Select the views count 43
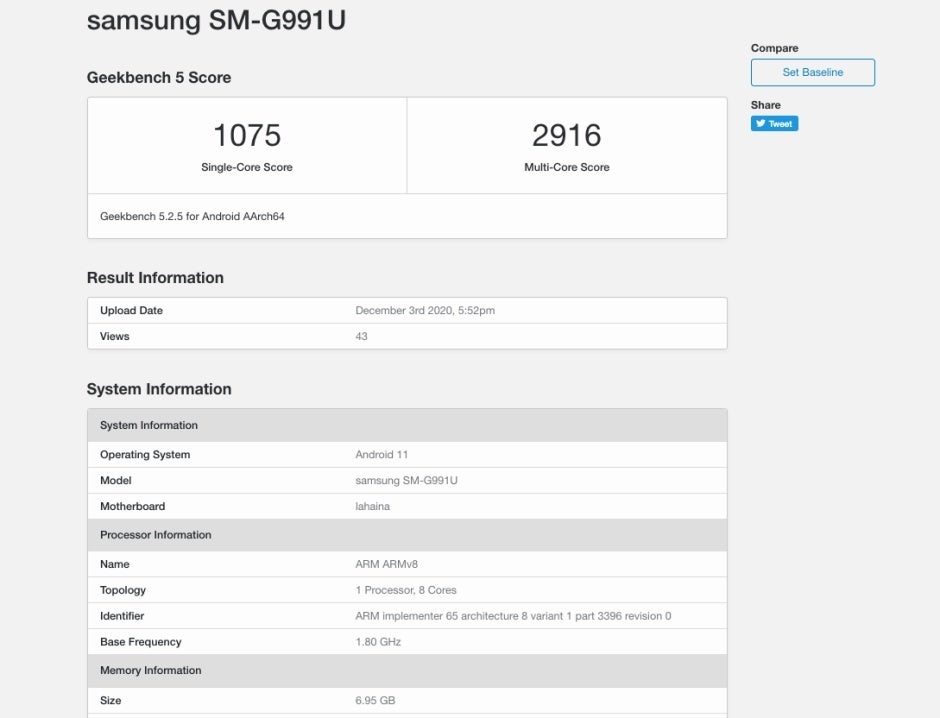This screenshot has height=718, width=940. 361,336
